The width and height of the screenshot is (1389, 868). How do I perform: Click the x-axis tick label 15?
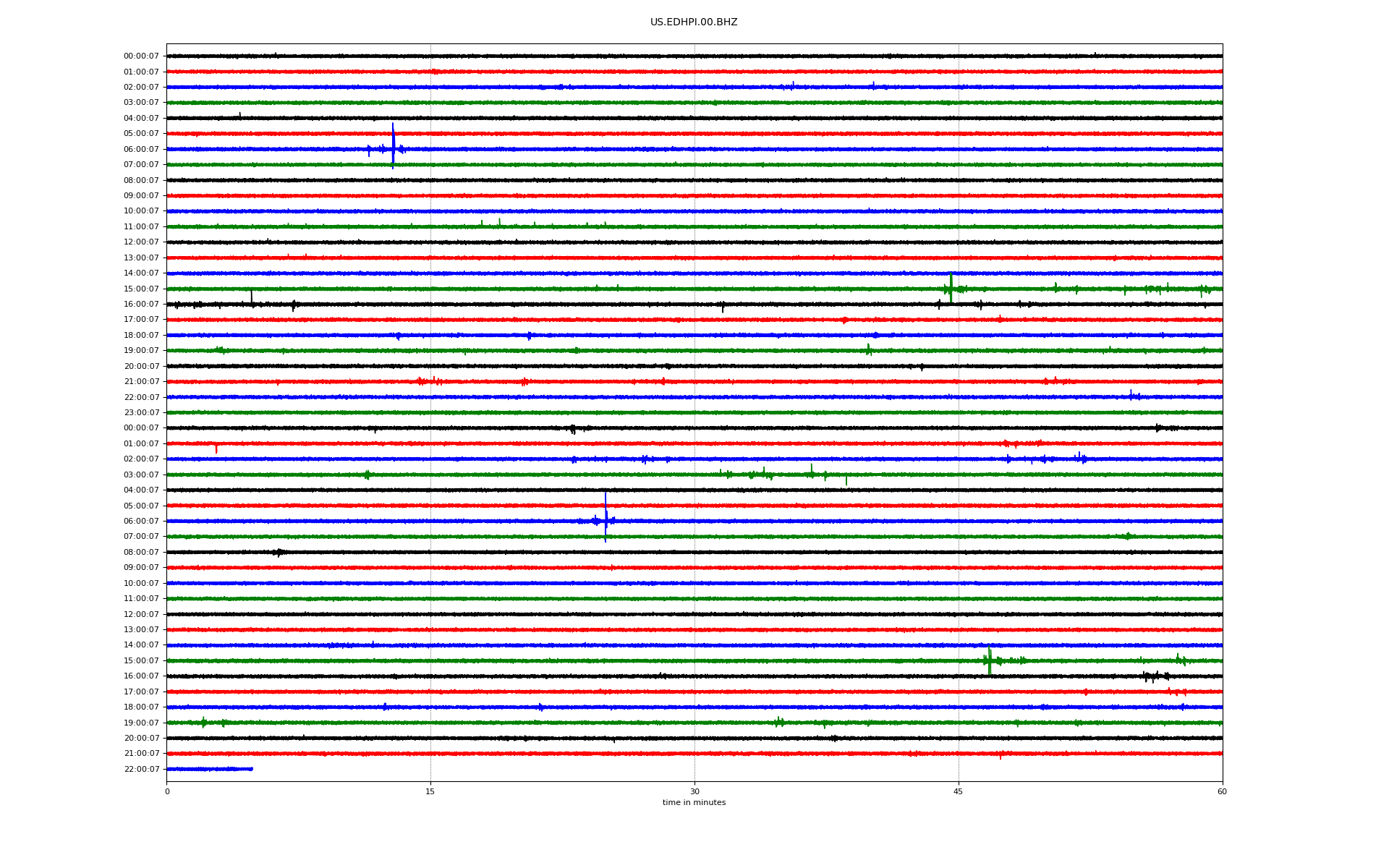click(x=430, y=791)
